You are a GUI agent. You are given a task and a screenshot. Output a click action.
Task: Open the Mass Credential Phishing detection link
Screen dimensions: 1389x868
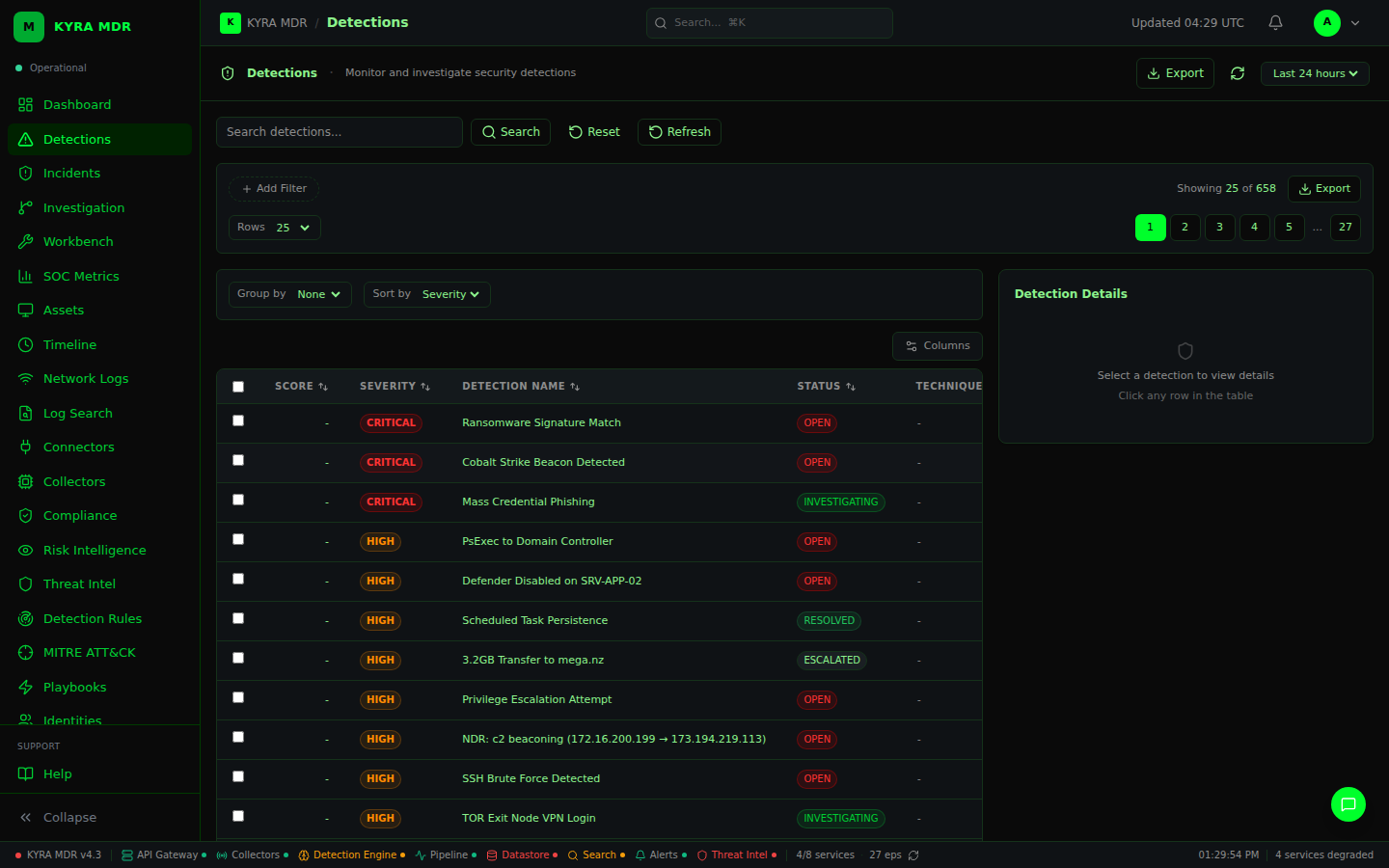pos(528,502)
